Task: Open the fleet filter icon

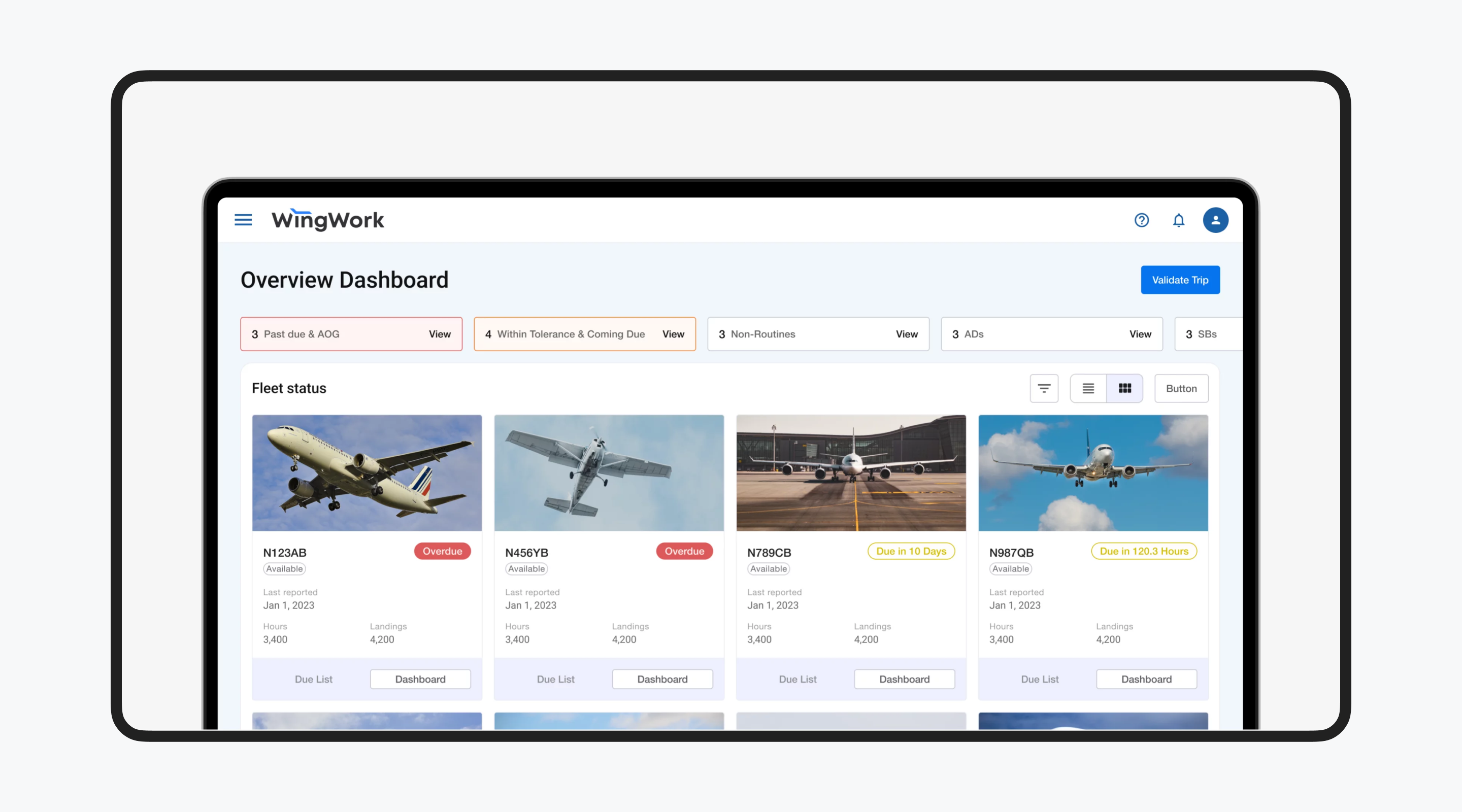Action: pos(1044,388)
